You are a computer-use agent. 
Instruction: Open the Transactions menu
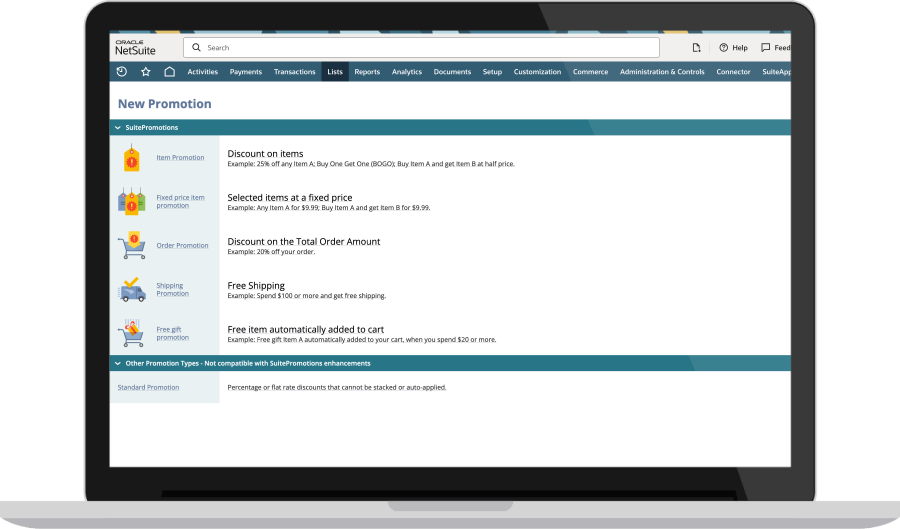click(x=294, y=72)
